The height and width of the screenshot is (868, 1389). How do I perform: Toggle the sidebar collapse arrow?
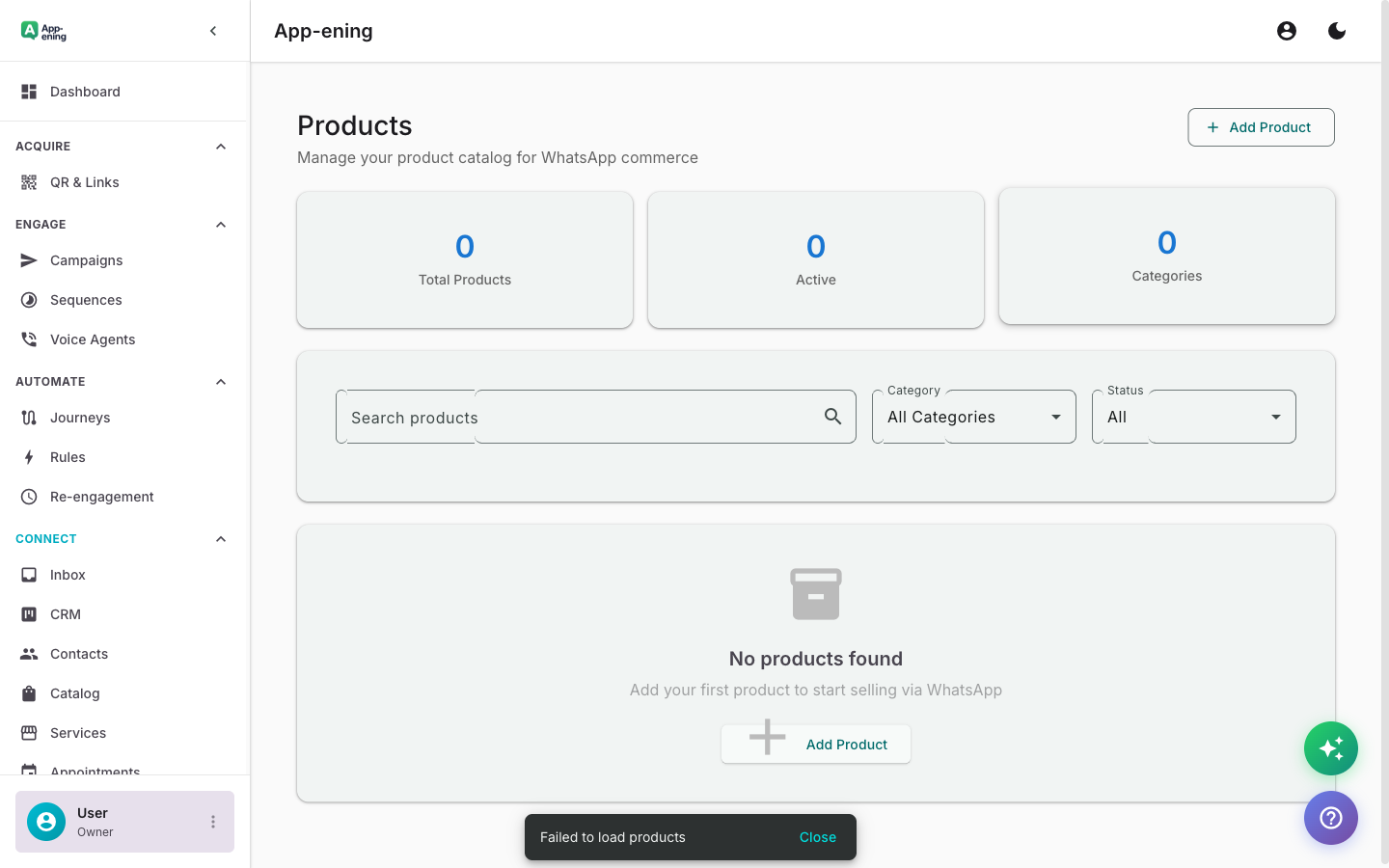(213, 30)
